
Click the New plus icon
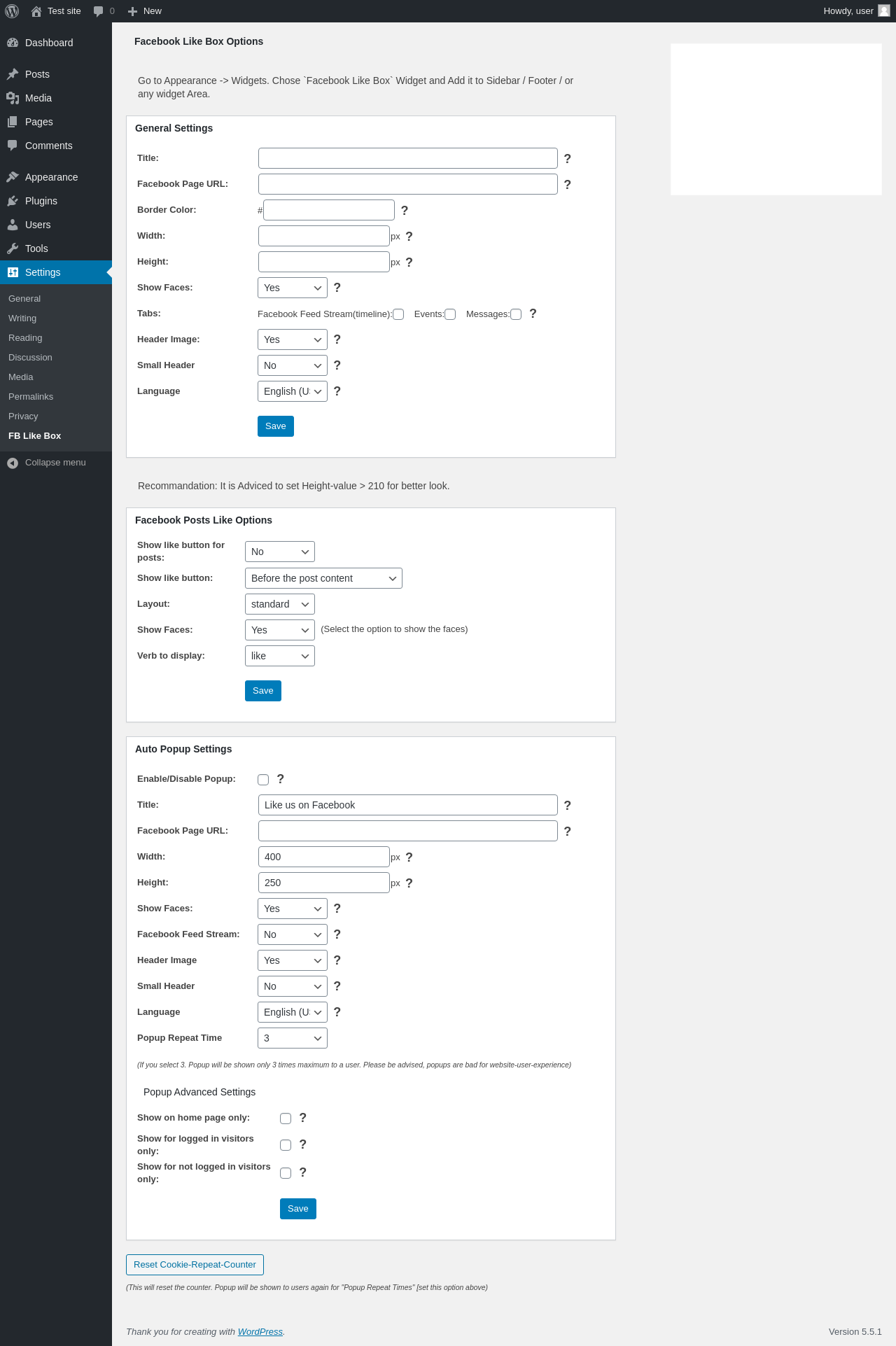coord(132,11)
